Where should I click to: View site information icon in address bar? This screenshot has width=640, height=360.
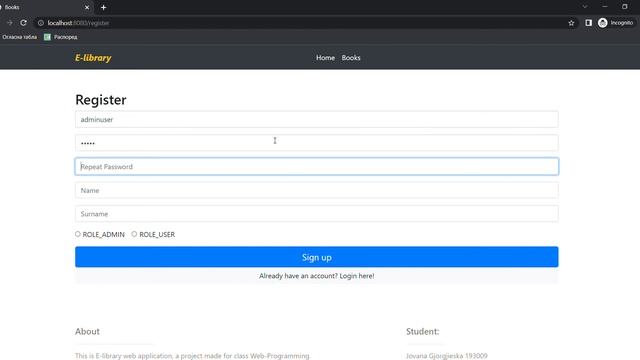(40, 23)
